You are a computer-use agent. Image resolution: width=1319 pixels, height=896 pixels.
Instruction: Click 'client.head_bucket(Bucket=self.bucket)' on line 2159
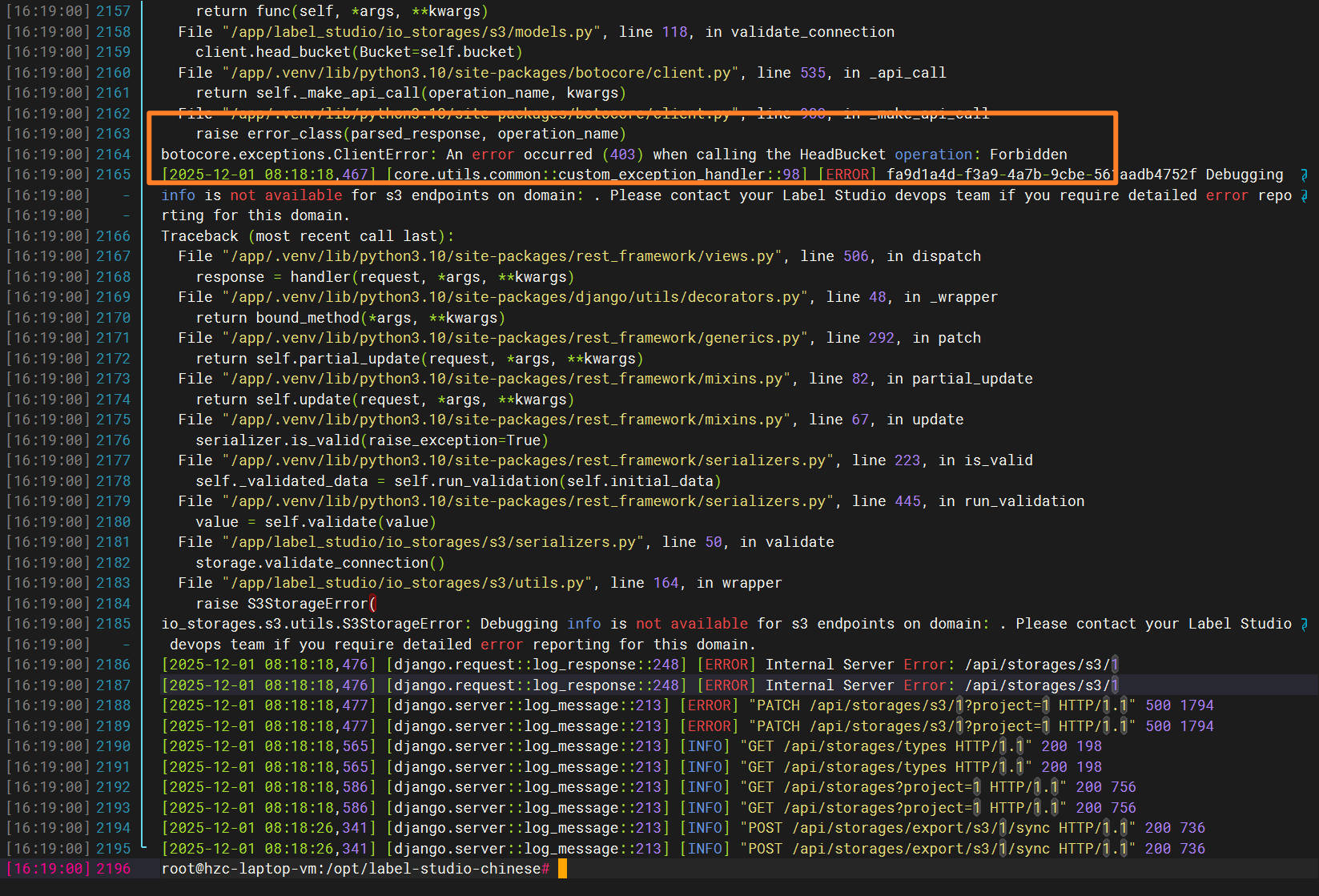pyautogui.click(x=359, y=52)
